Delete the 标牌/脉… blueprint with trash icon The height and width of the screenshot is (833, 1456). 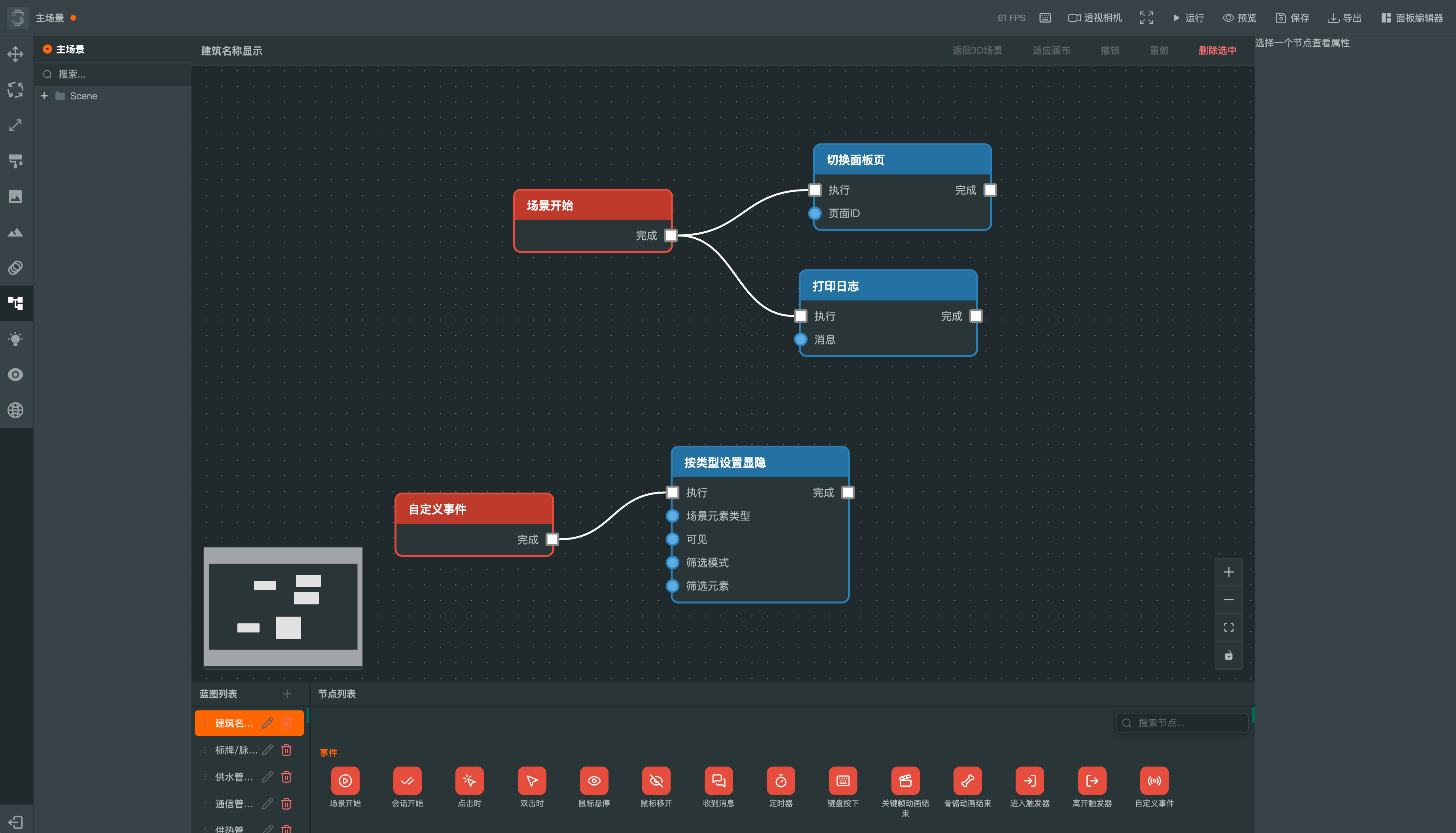pos(286,750)
